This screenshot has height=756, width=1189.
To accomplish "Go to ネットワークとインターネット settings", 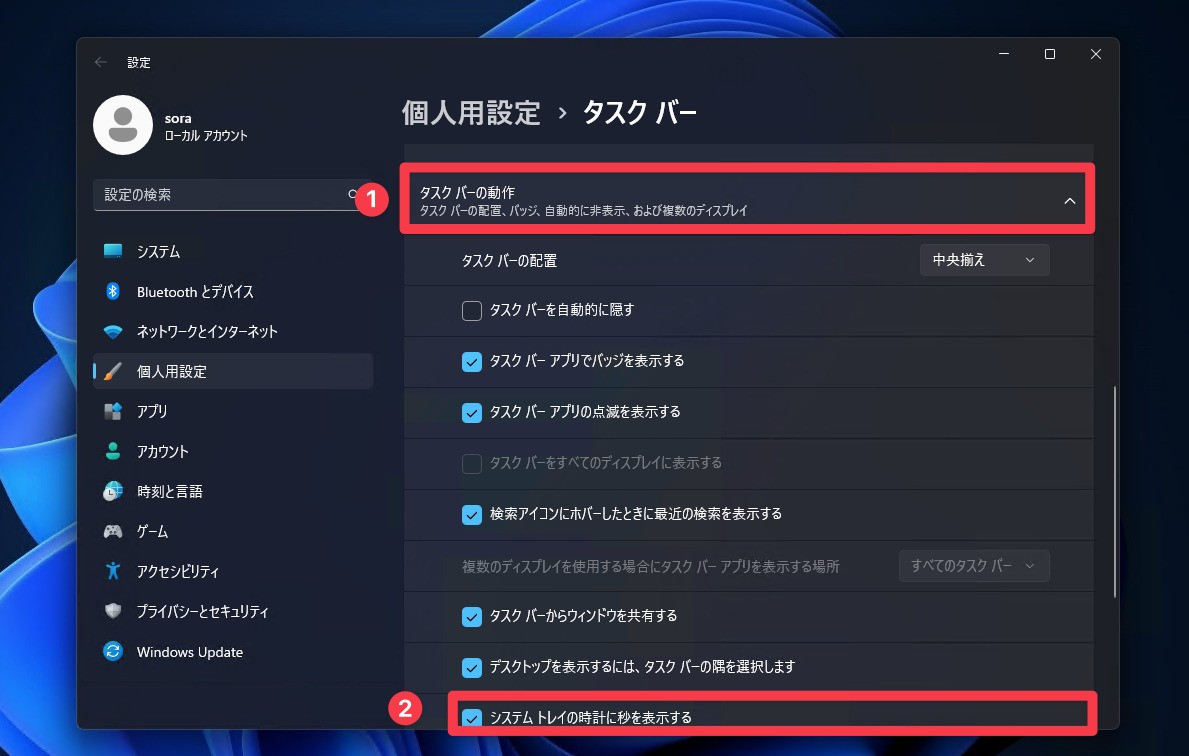I will click(233, 331).
